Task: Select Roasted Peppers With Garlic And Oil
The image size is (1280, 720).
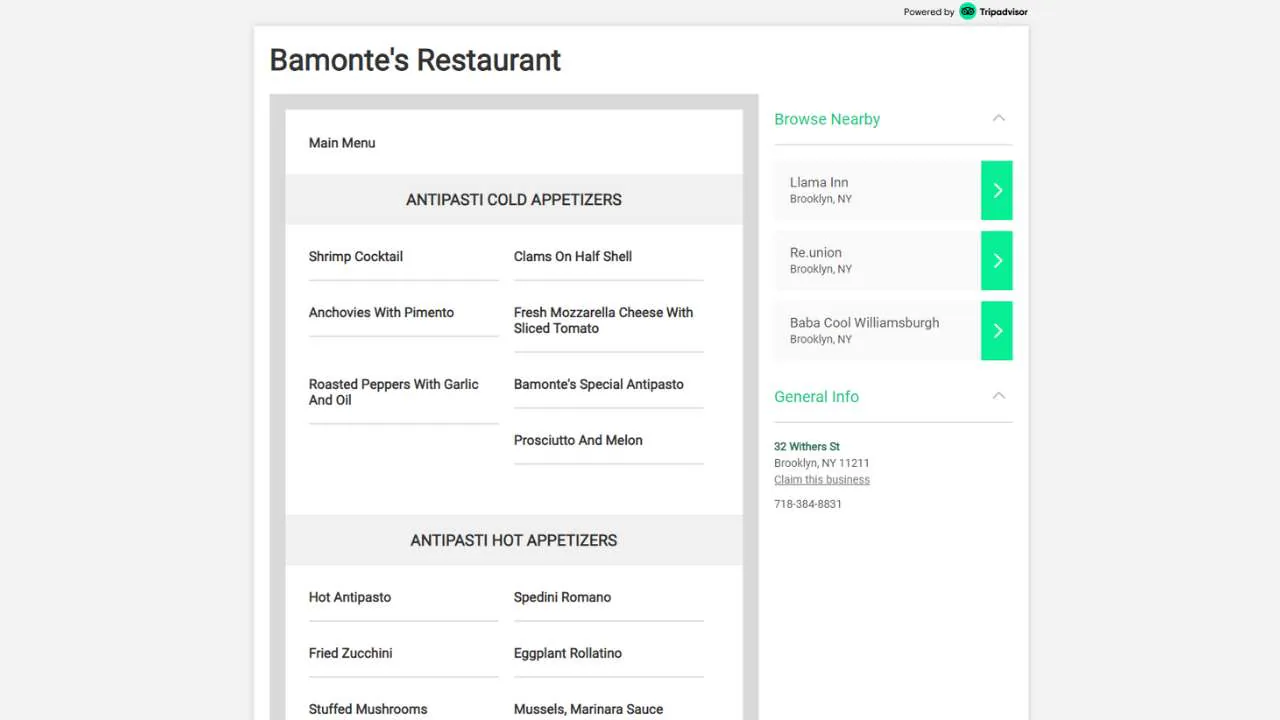Action: tap(394, 392)
